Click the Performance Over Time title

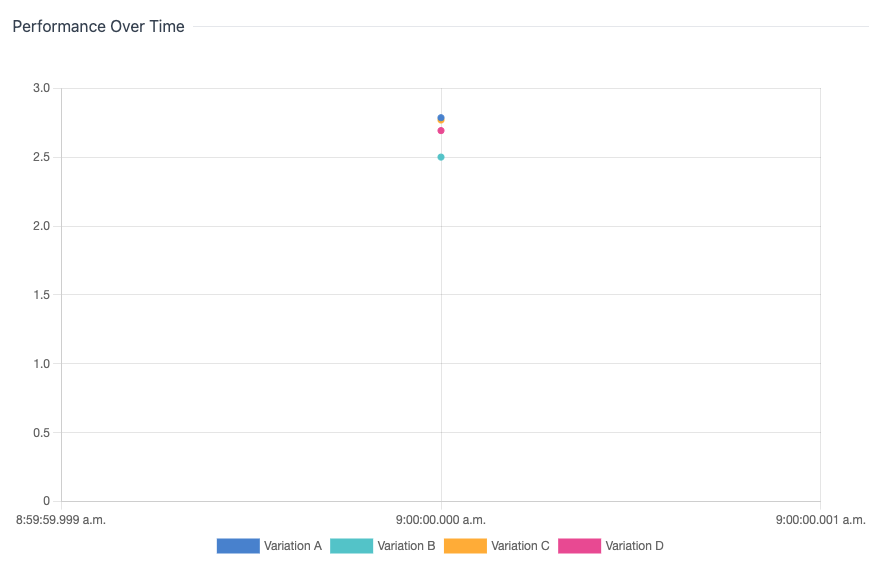tap(98, 27)
